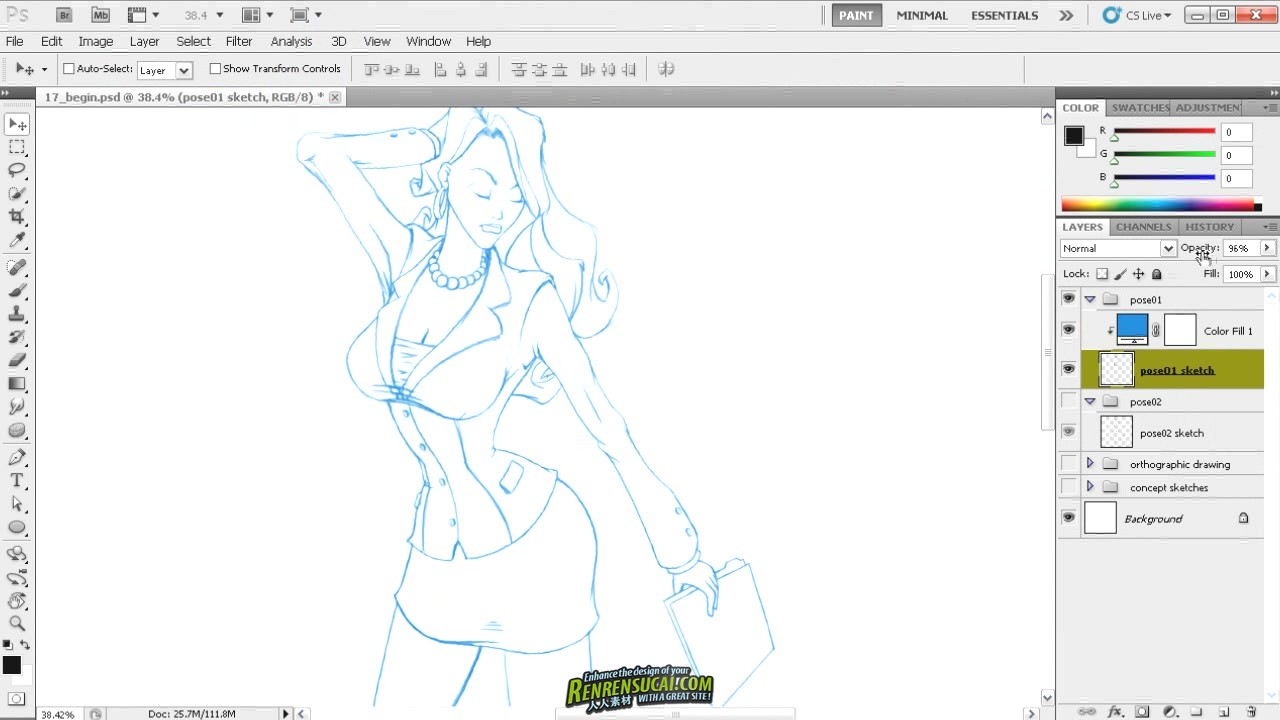The image size is (1280, 720).
Task: Hide the pose01 group
Action: coord(1069,299)
